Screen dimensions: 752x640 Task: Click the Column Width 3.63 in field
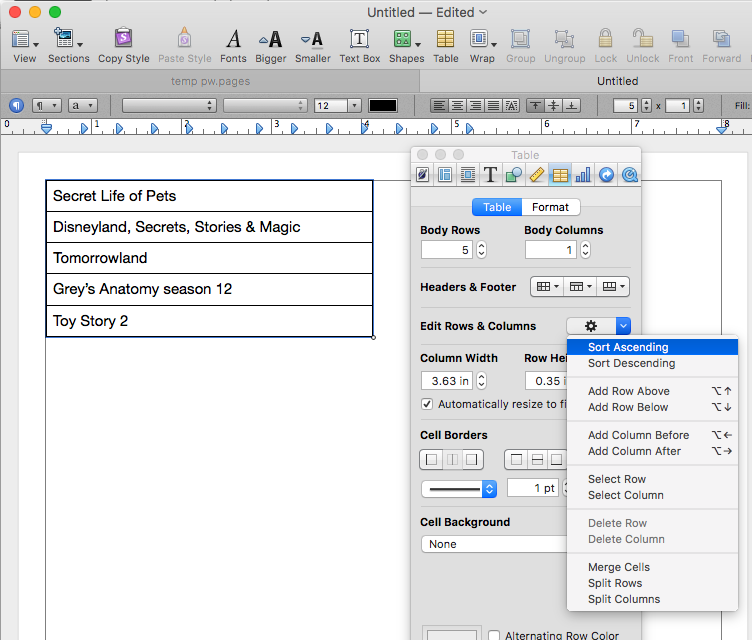point(447,381)
